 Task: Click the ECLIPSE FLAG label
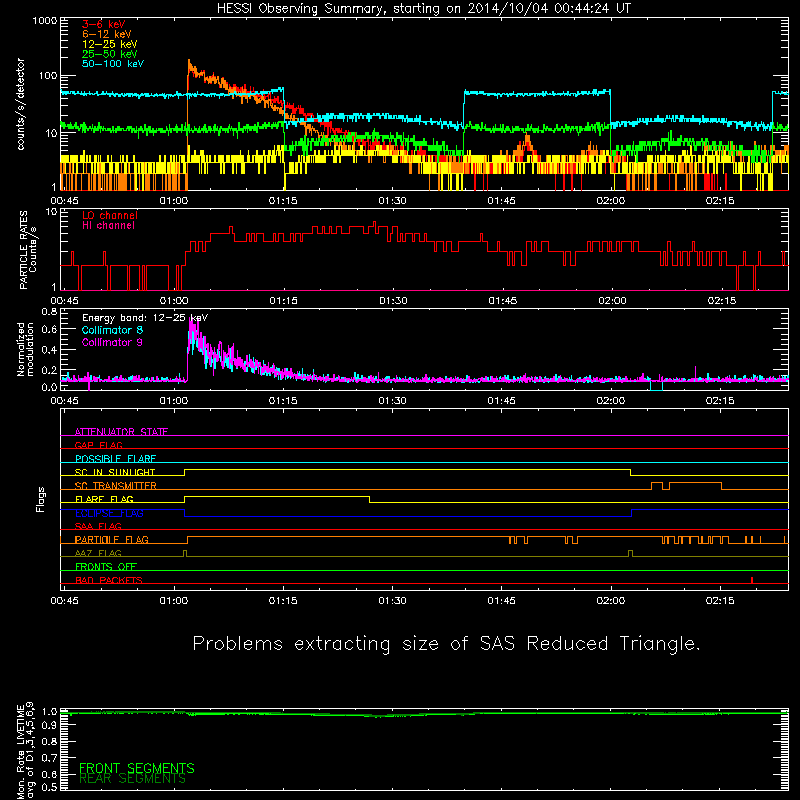click(x=109, y=513)
